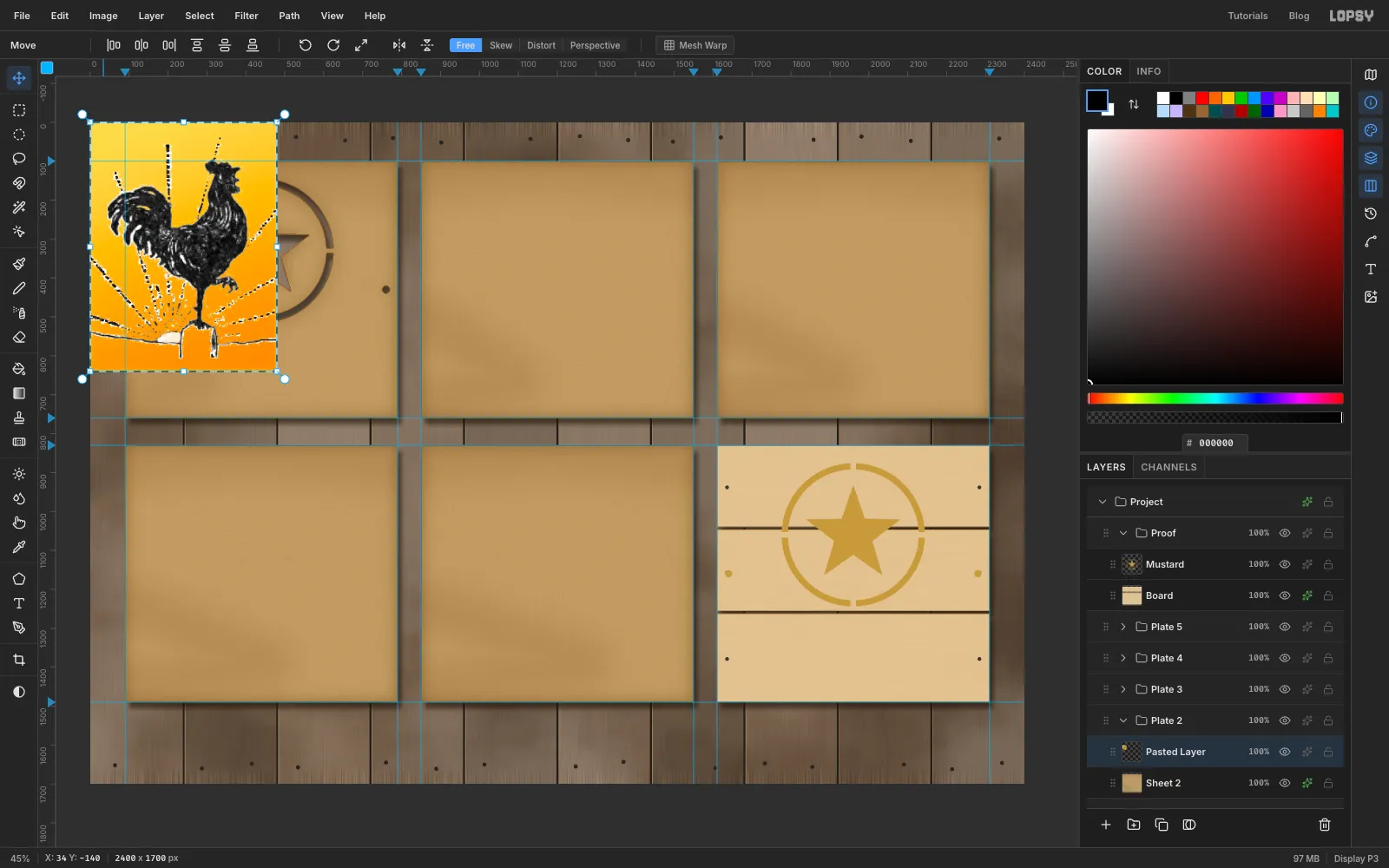The height and width of the screenshot is (868, 1389).
Task: Swap foreground and background colors
Action: coord(1134,104)
